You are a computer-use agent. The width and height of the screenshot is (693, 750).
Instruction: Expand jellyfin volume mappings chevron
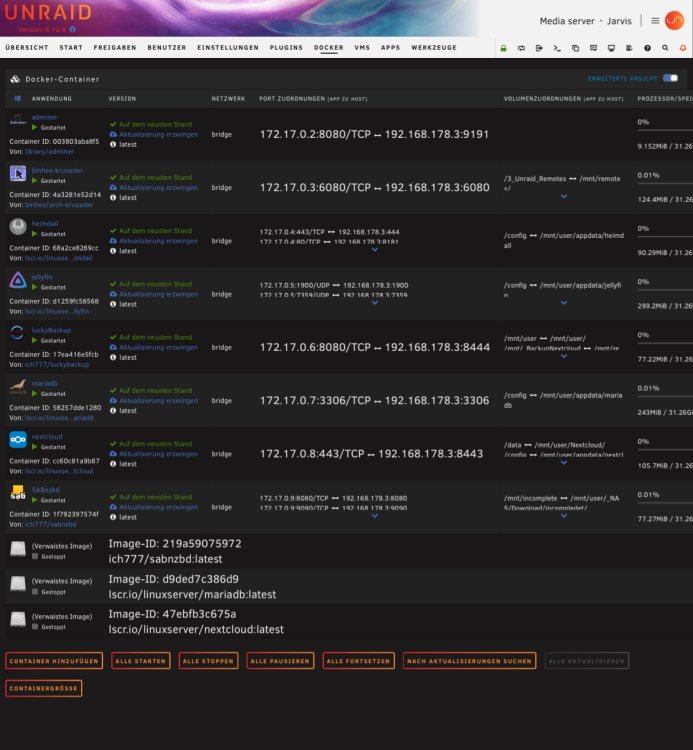point(564,303)
